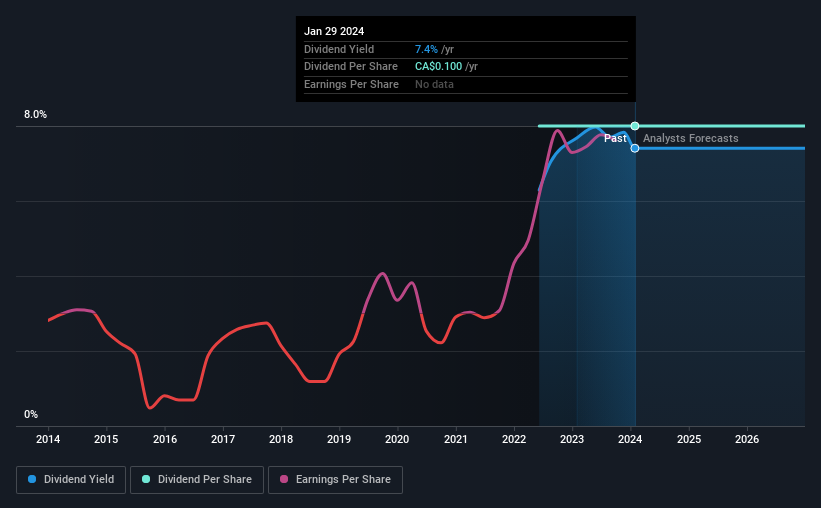Click the Jan 29 2024 tooltip date
The image size is (821, 508).
click(x=334, y=31)
